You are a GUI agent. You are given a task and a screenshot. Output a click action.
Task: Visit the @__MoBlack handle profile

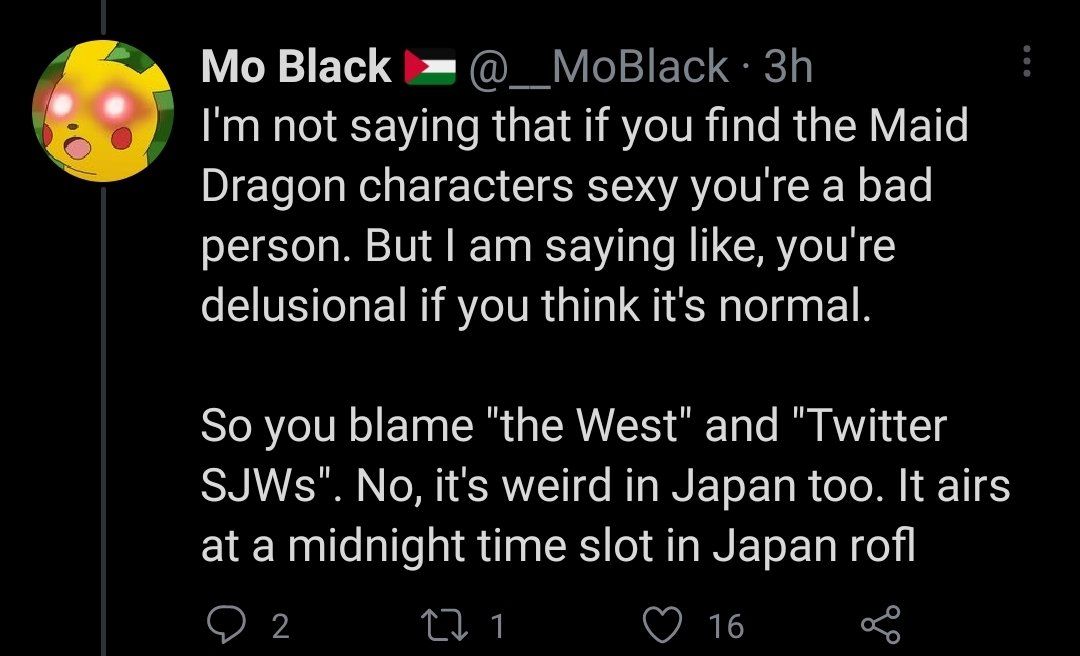(598, 67)
